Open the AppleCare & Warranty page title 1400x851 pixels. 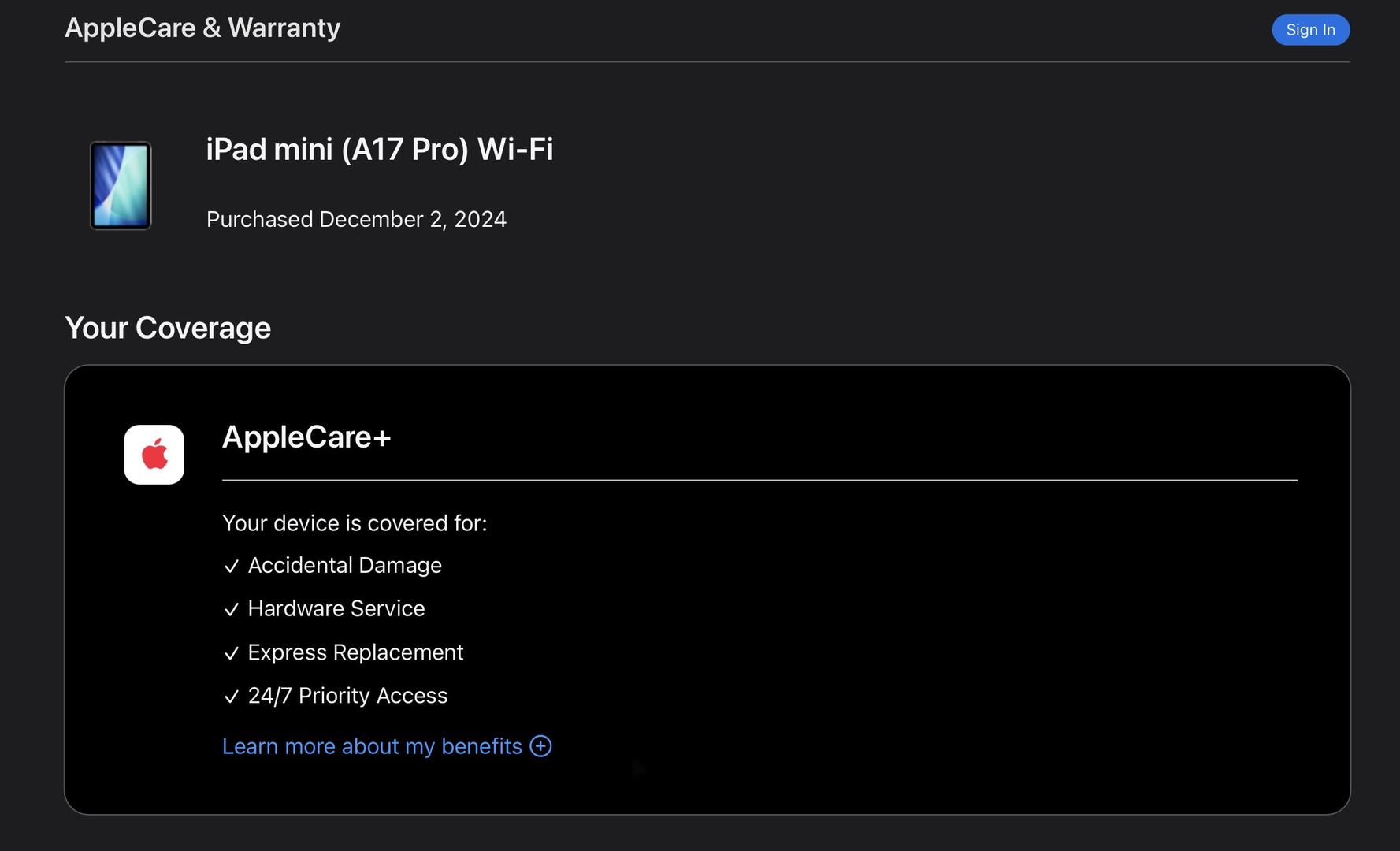202,28
